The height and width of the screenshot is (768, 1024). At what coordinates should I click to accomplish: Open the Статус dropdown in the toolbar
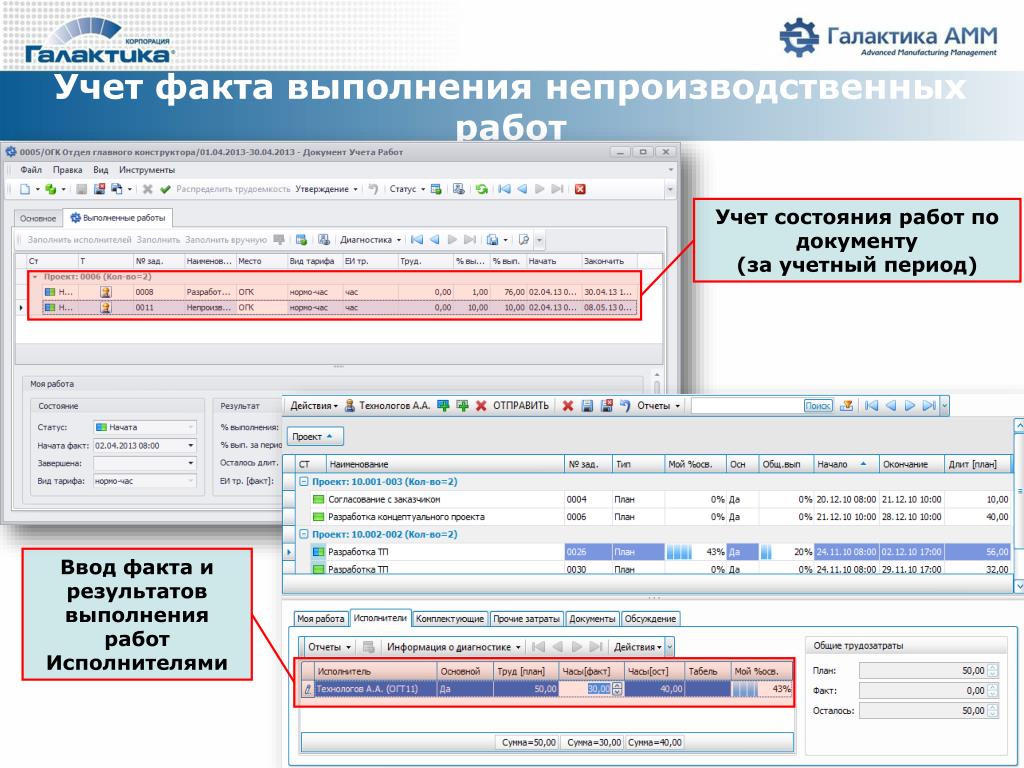[x=407, y=189]
